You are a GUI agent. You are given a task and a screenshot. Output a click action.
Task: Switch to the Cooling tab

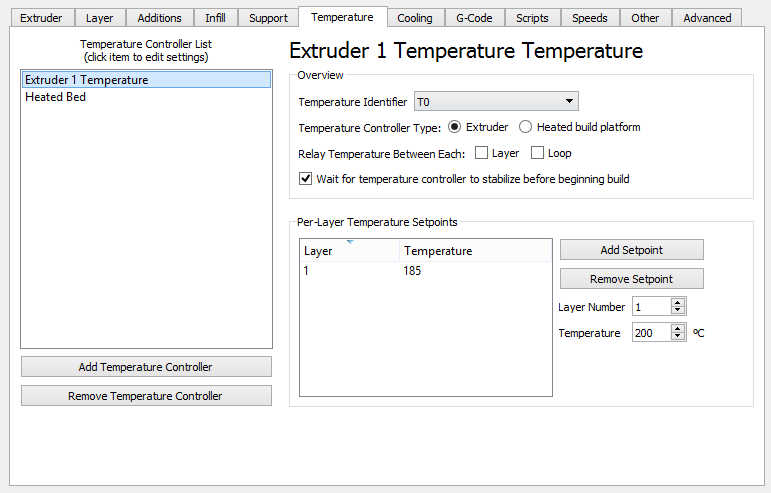[x=415, y=18]
